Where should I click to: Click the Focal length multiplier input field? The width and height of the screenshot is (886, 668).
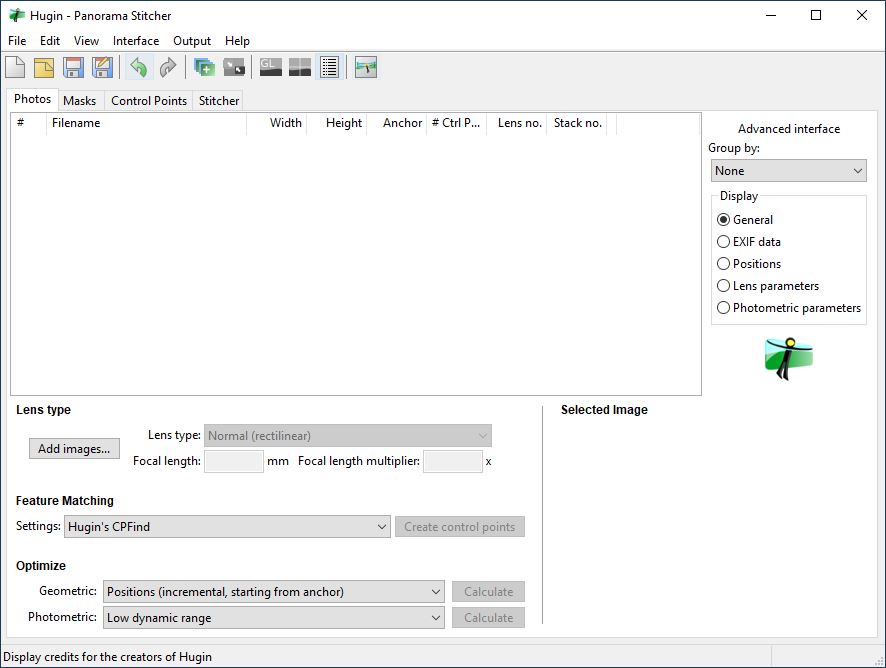[453, 461]
